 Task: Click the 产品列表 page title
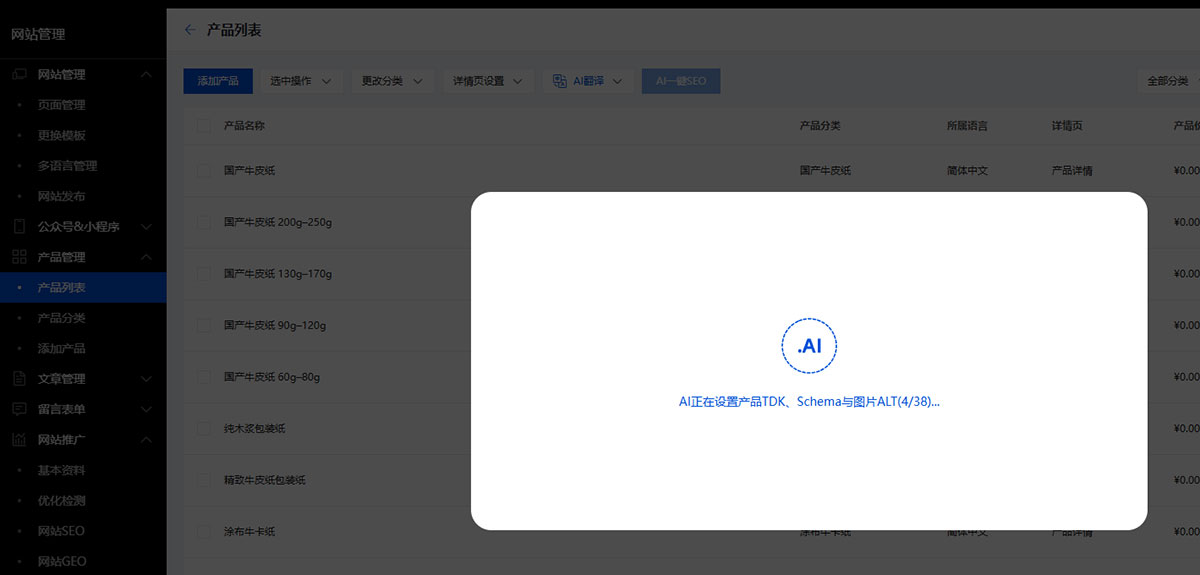pos(234,30)
